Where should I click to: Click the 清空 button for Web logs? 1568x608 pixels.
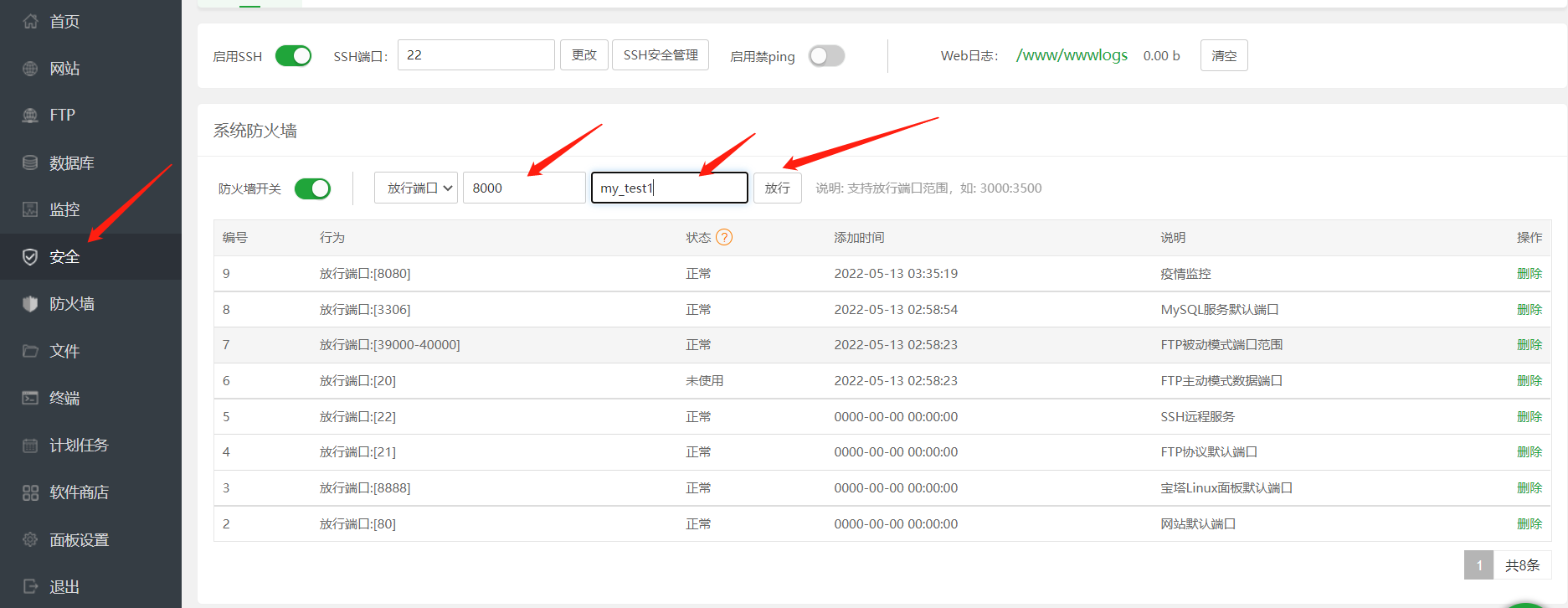[x=1224, y=55]
